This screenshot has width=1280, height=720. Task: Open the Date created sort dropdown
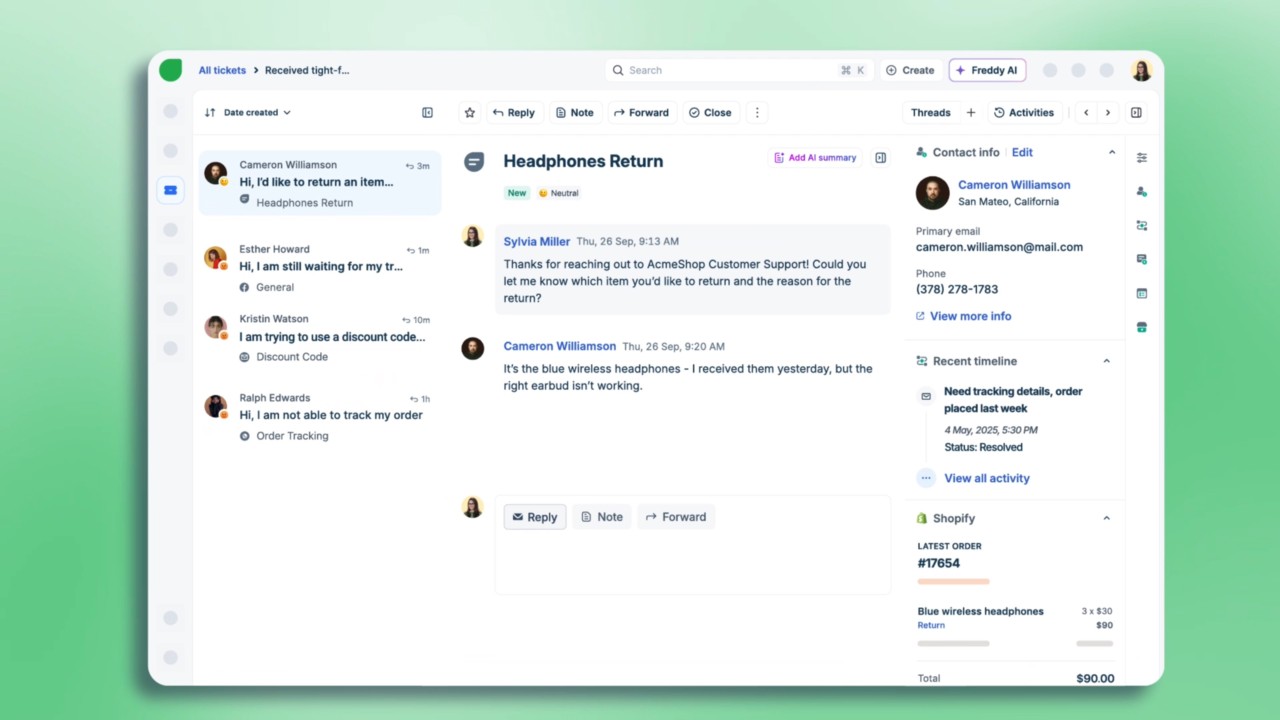(x=248, y=113)
